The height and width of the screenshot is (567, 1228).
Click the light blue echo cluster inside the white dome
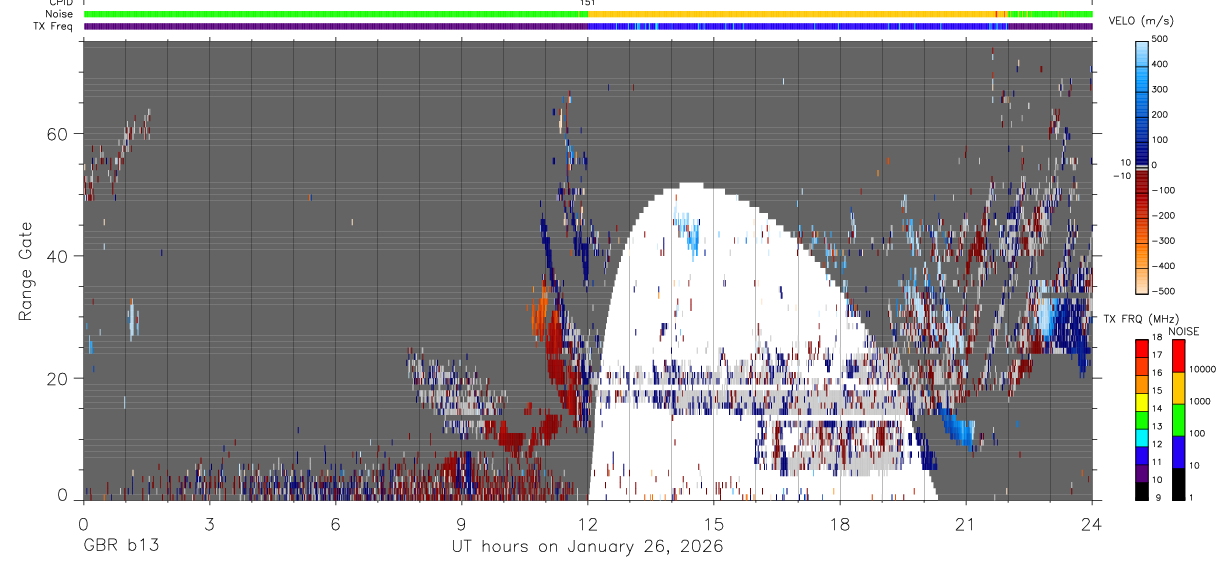687,231
